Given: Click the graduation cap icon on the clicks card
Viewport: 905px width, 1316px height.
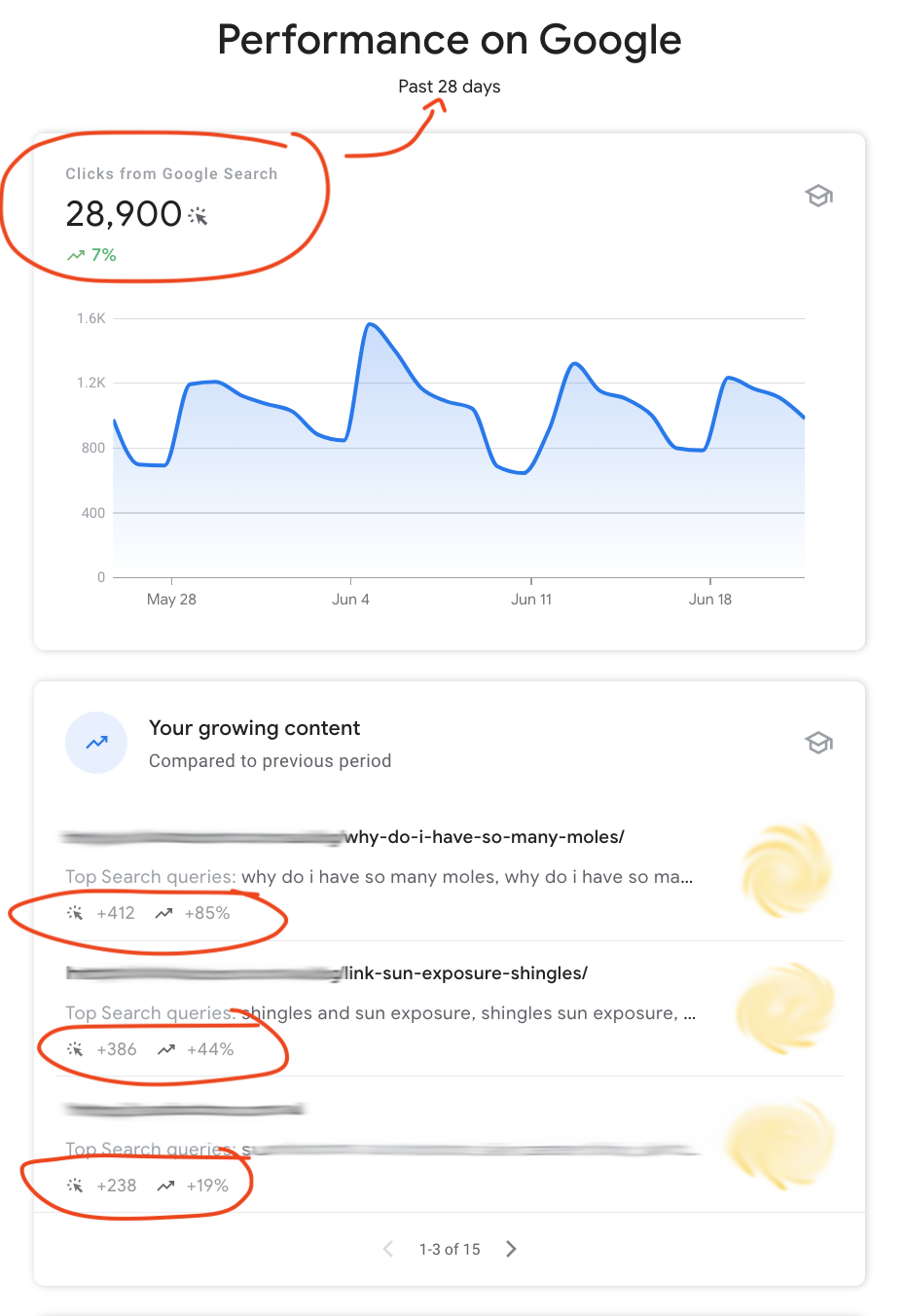Looking at the screenshot, I should pyautogui.click(x=818, y=196).
